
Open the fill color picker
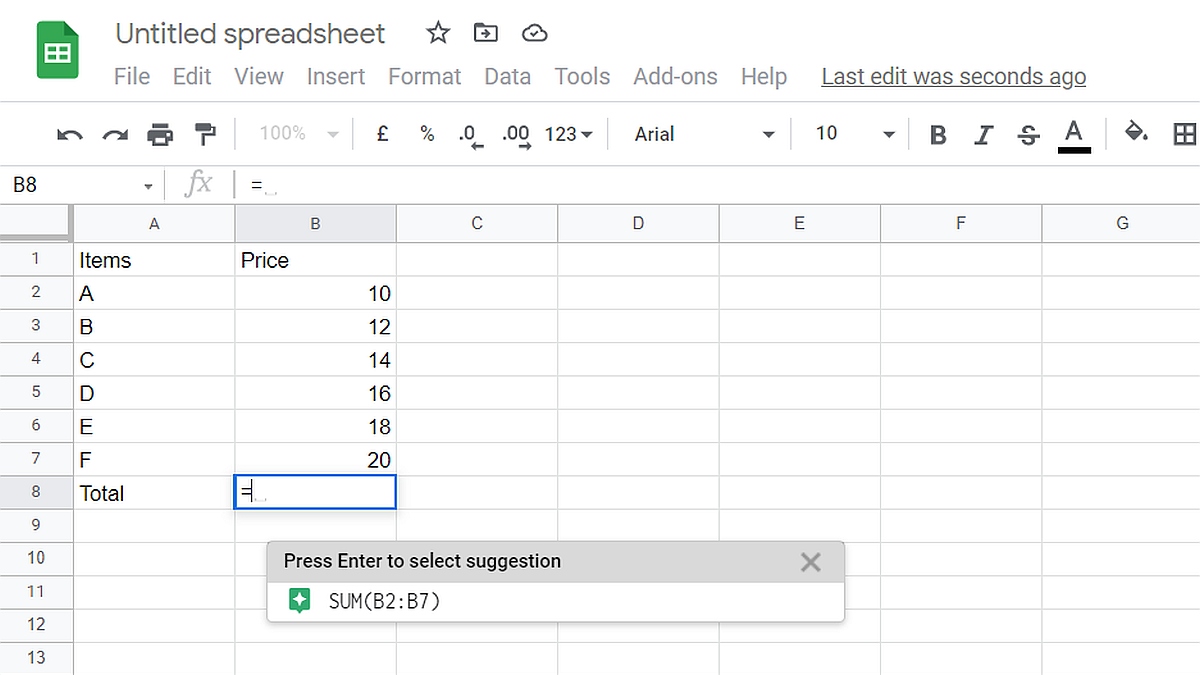[x=1136, y=133]
